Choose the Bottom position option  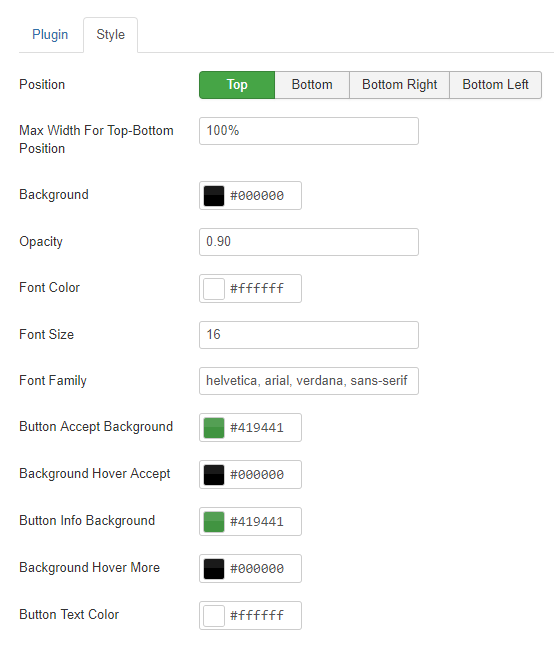pos(312,85)
